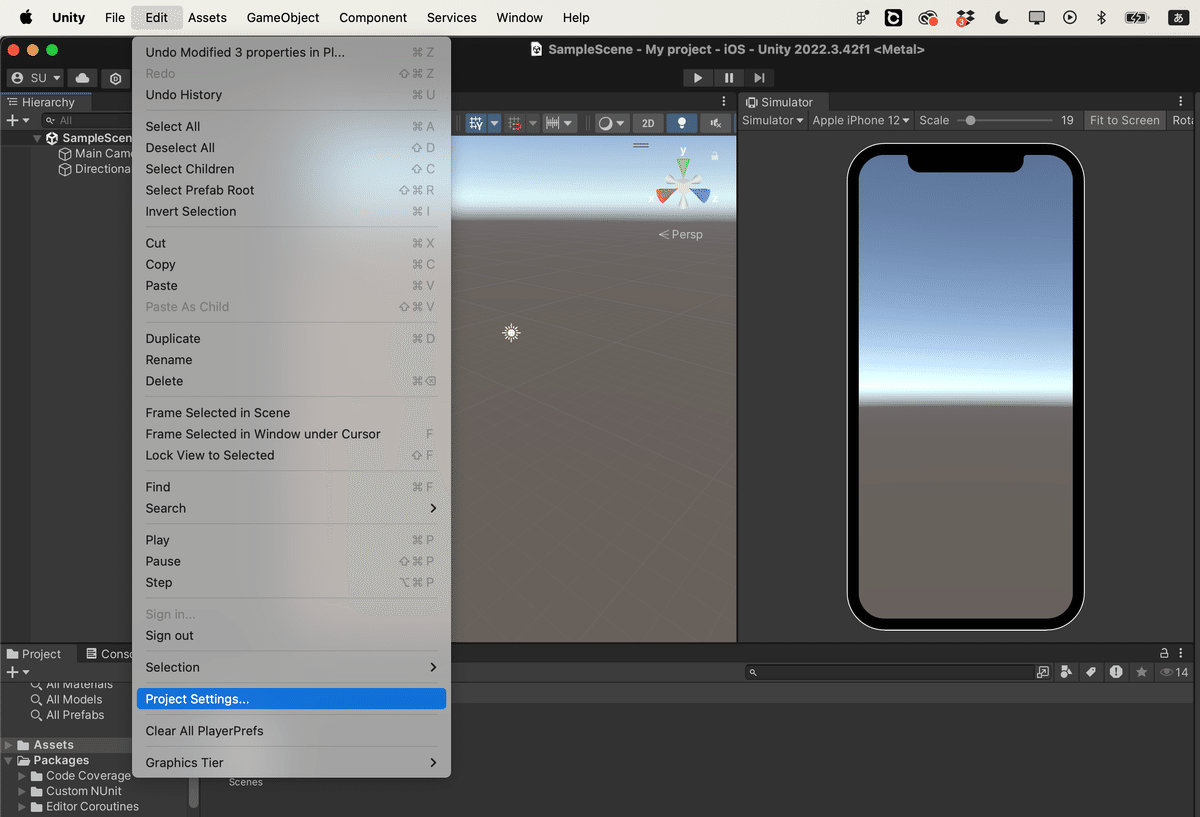Viewport: 1200px width, 817px height.
Task: Switch to the Console tab
Action: (109, 654)
